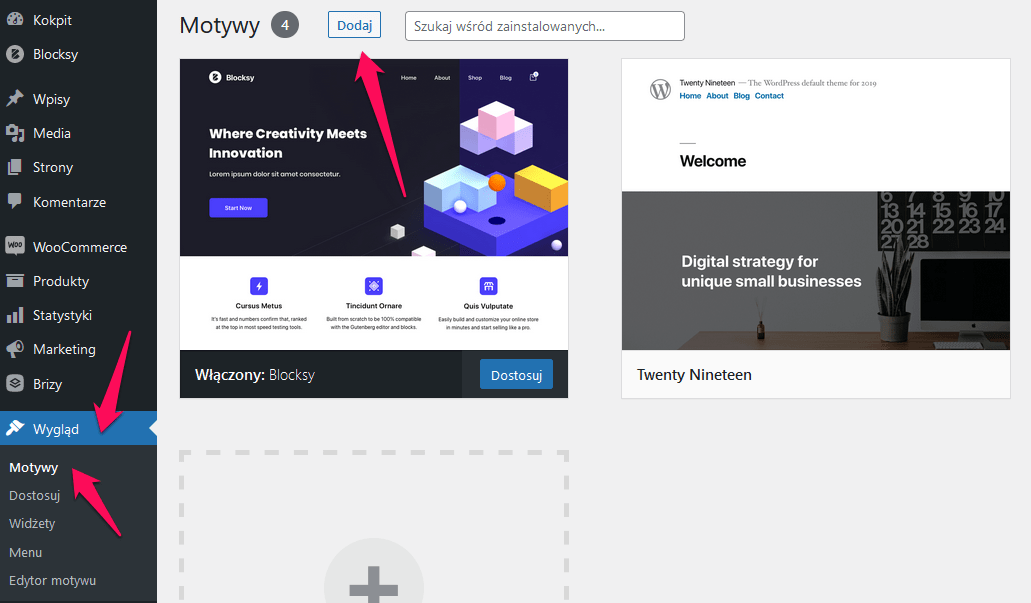Click the Brizy layers icon
The image size is (1031, 603).
point(15,383)
